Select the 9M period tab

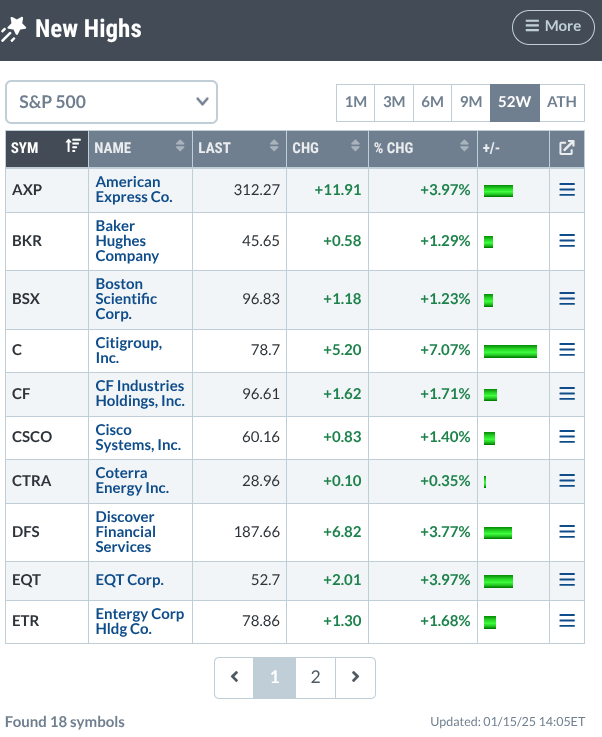click(471, 102)
